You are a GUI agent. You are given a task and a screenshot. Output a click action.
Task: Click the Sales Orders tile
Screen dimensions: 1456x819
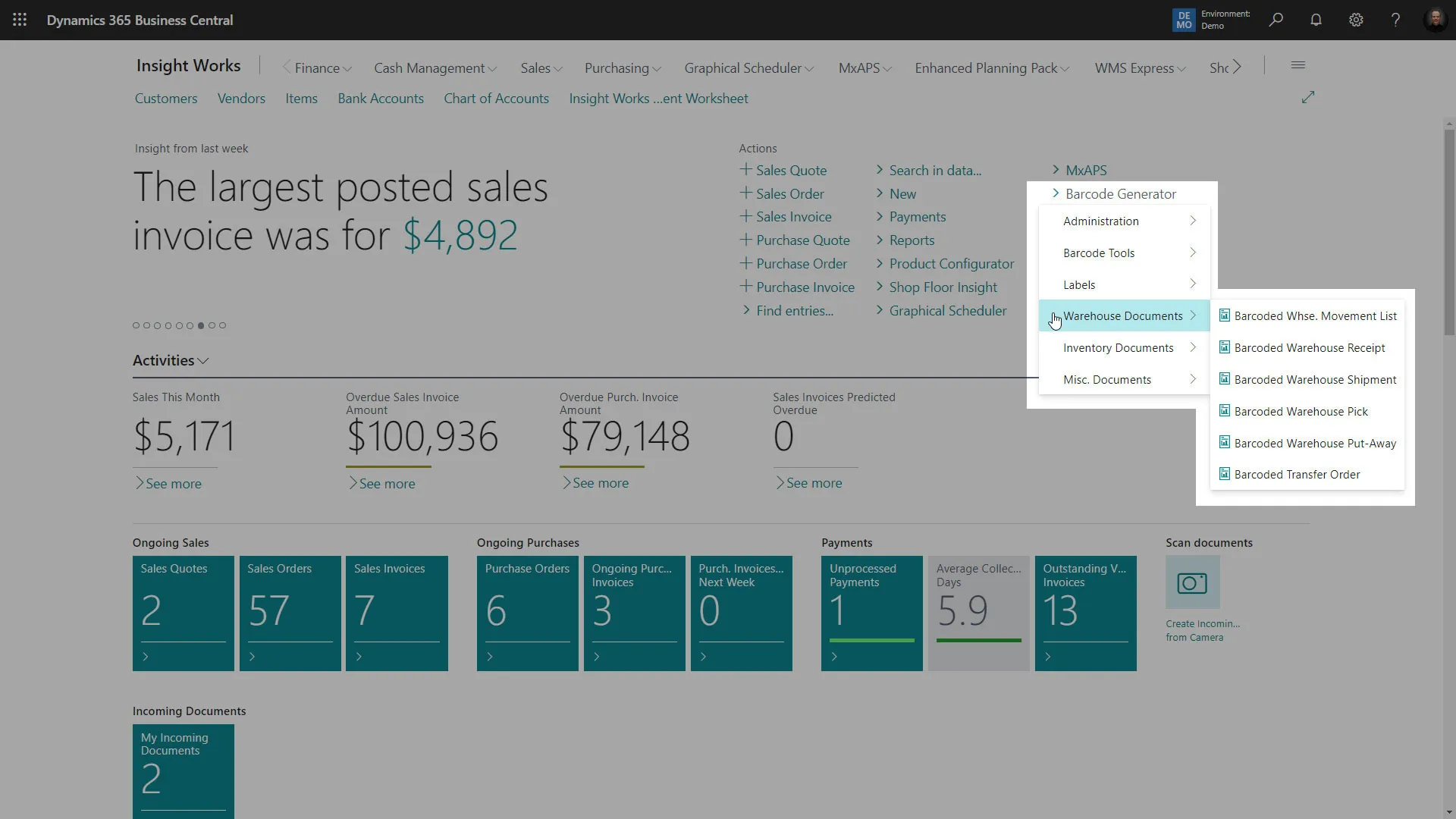click(x=290, y=613)
